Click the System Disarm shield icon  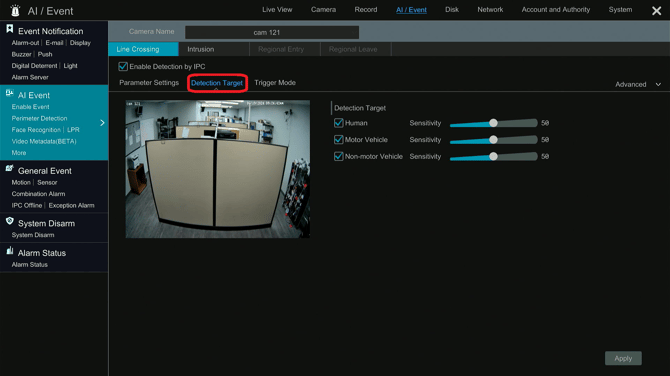tap(9, 221)
